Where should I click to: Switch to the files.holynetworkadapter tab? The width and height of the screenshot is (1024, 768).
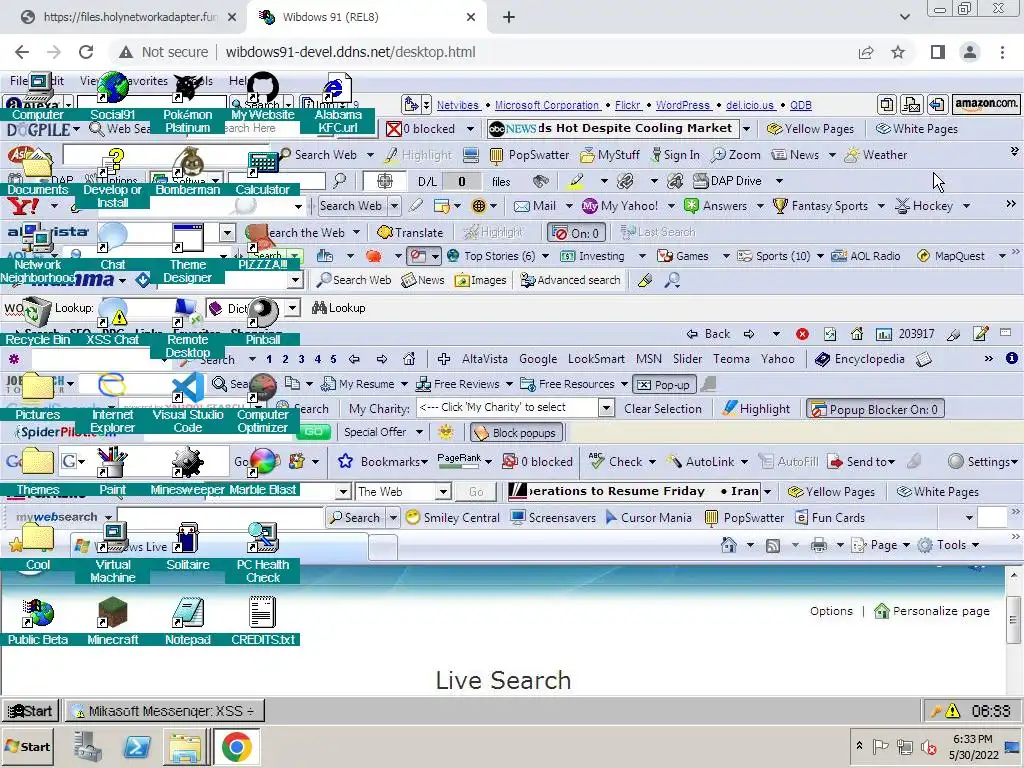pyautogui.click(x=129, y=17)
